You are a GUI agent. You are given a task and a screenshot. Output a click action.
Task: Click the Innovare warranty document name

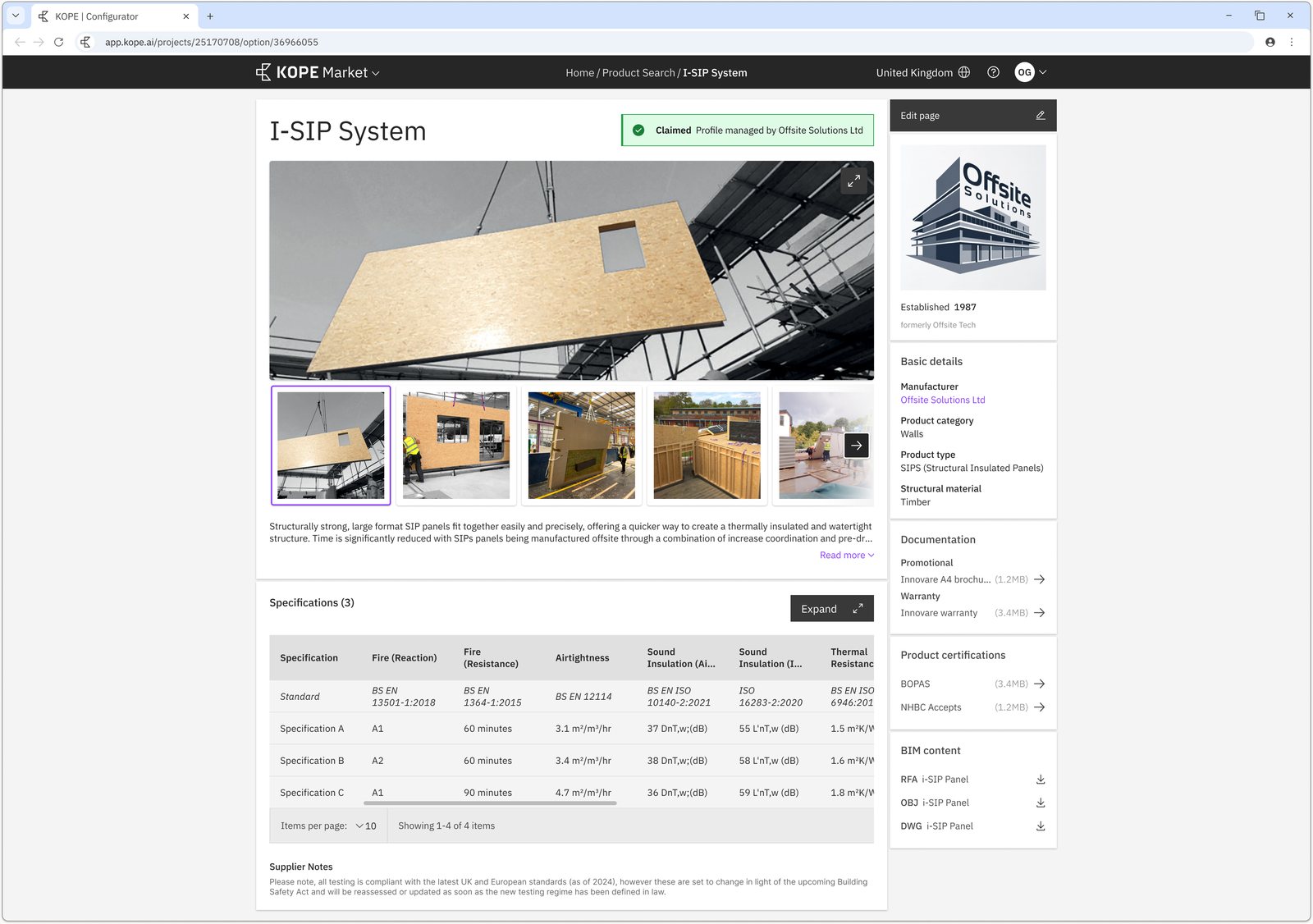pyautogui.click(x=939, y=613)
